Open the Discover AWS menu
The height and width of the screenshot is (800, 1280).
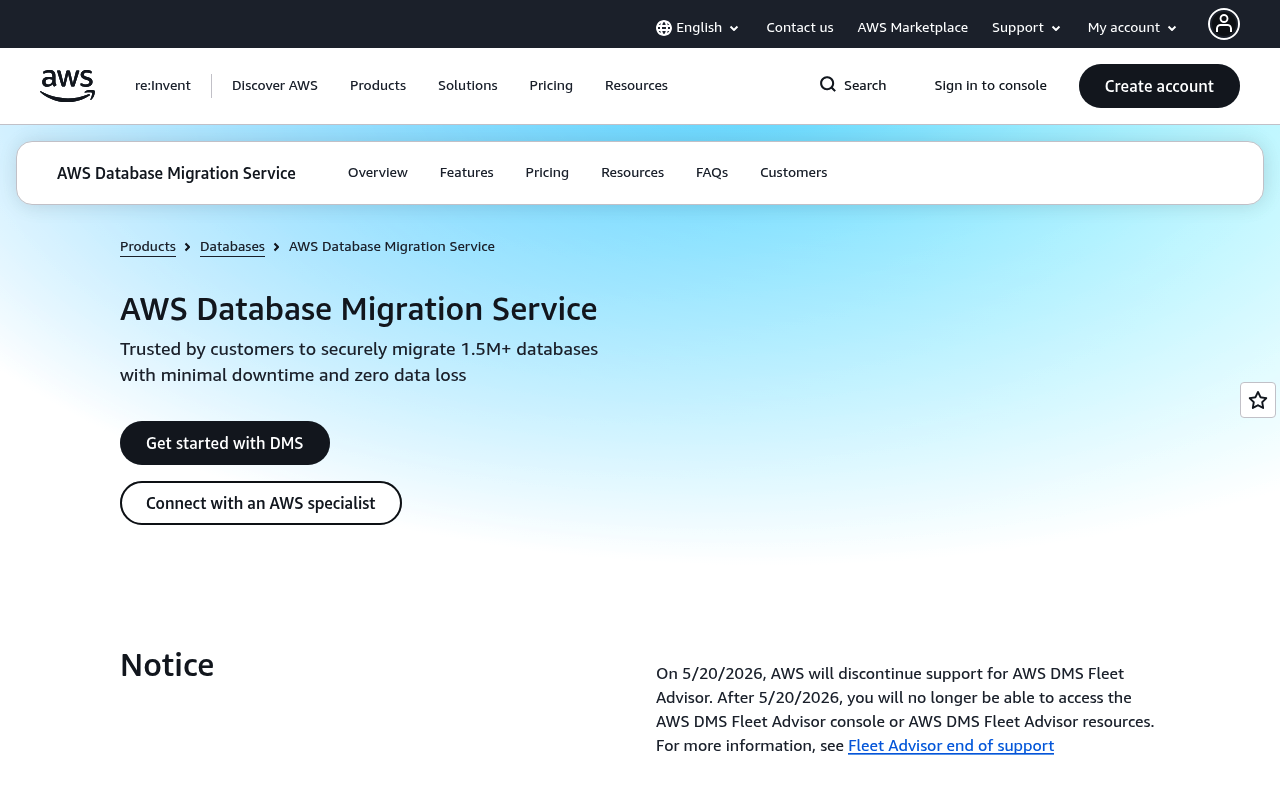pos(275,86)
